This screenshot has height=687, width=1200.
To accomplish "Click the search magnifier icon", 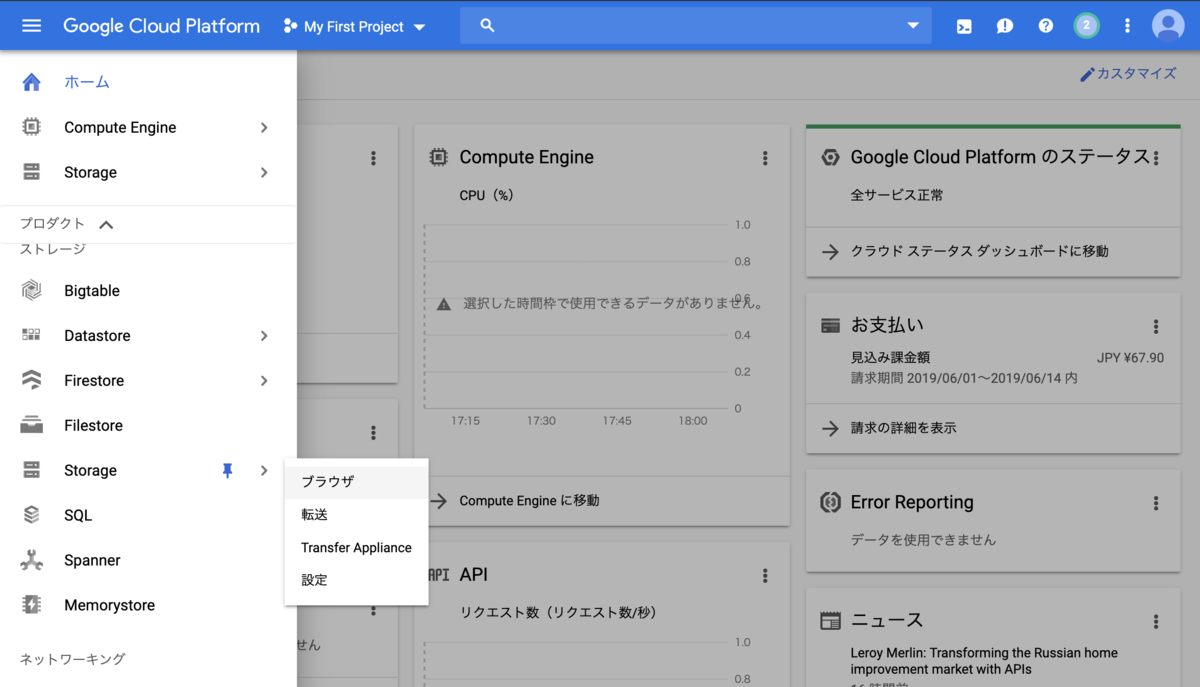I will click(487, 26).
